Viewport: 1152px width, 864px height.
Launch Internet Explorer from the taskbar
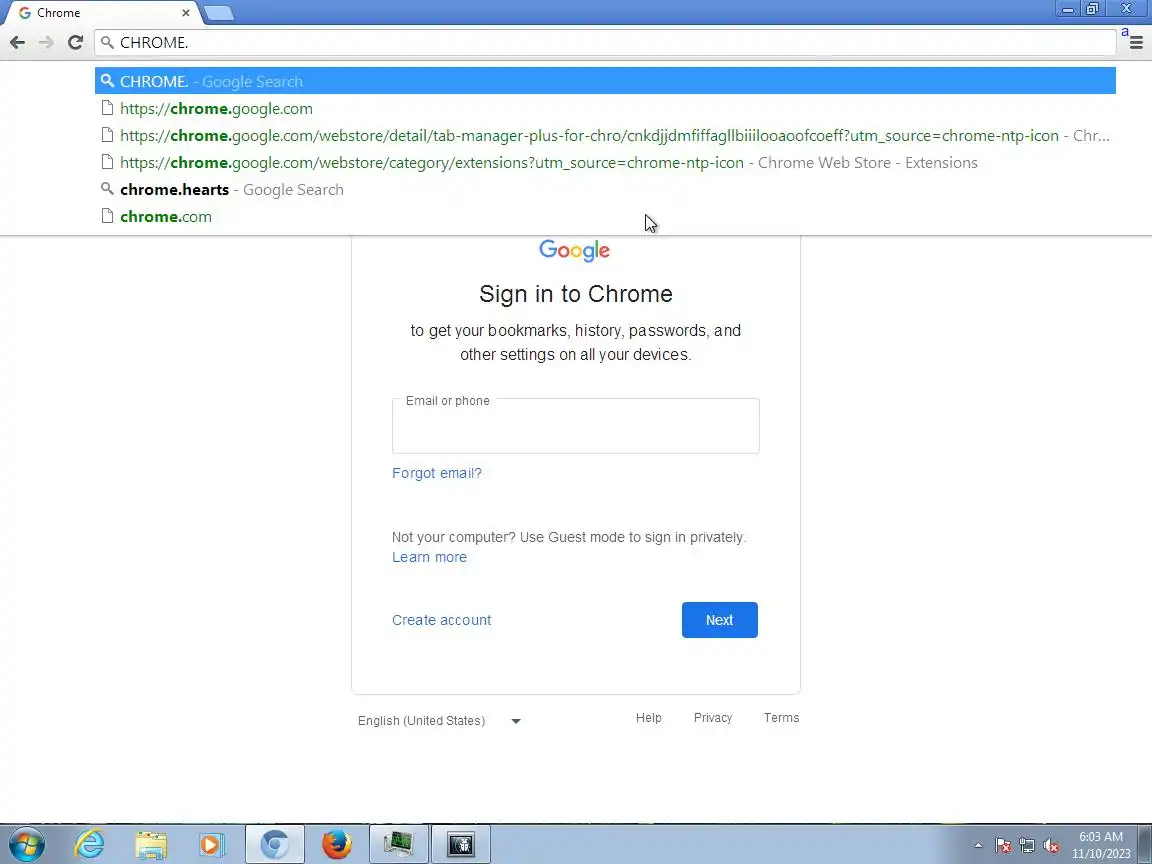pos(89,844)
